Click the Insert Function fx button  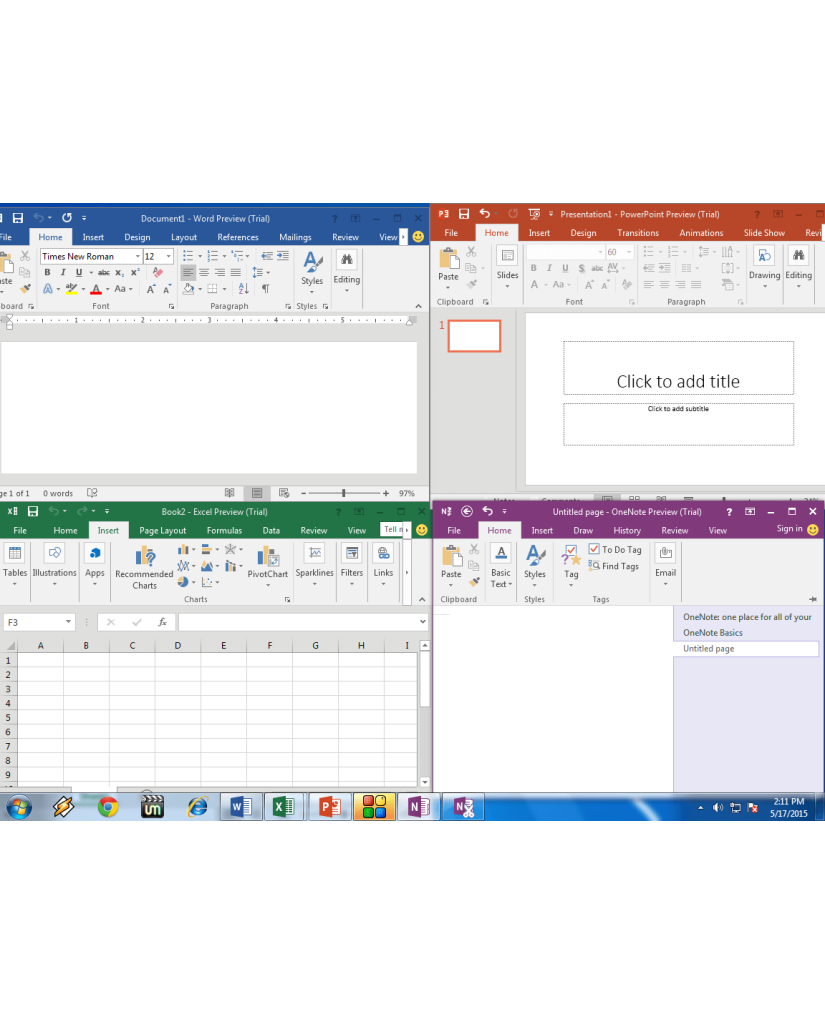point(162,622)
